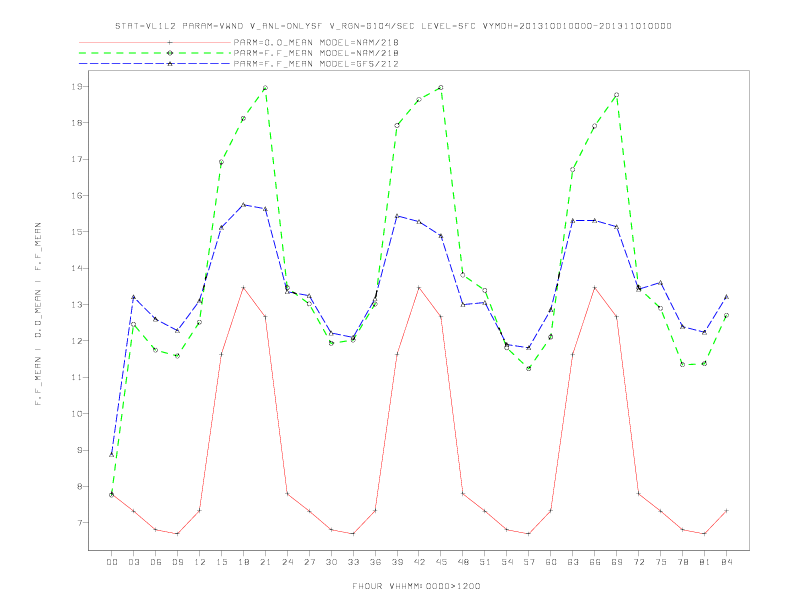
Task: Click x-axis tick label 12
Action: coord(200,562)
